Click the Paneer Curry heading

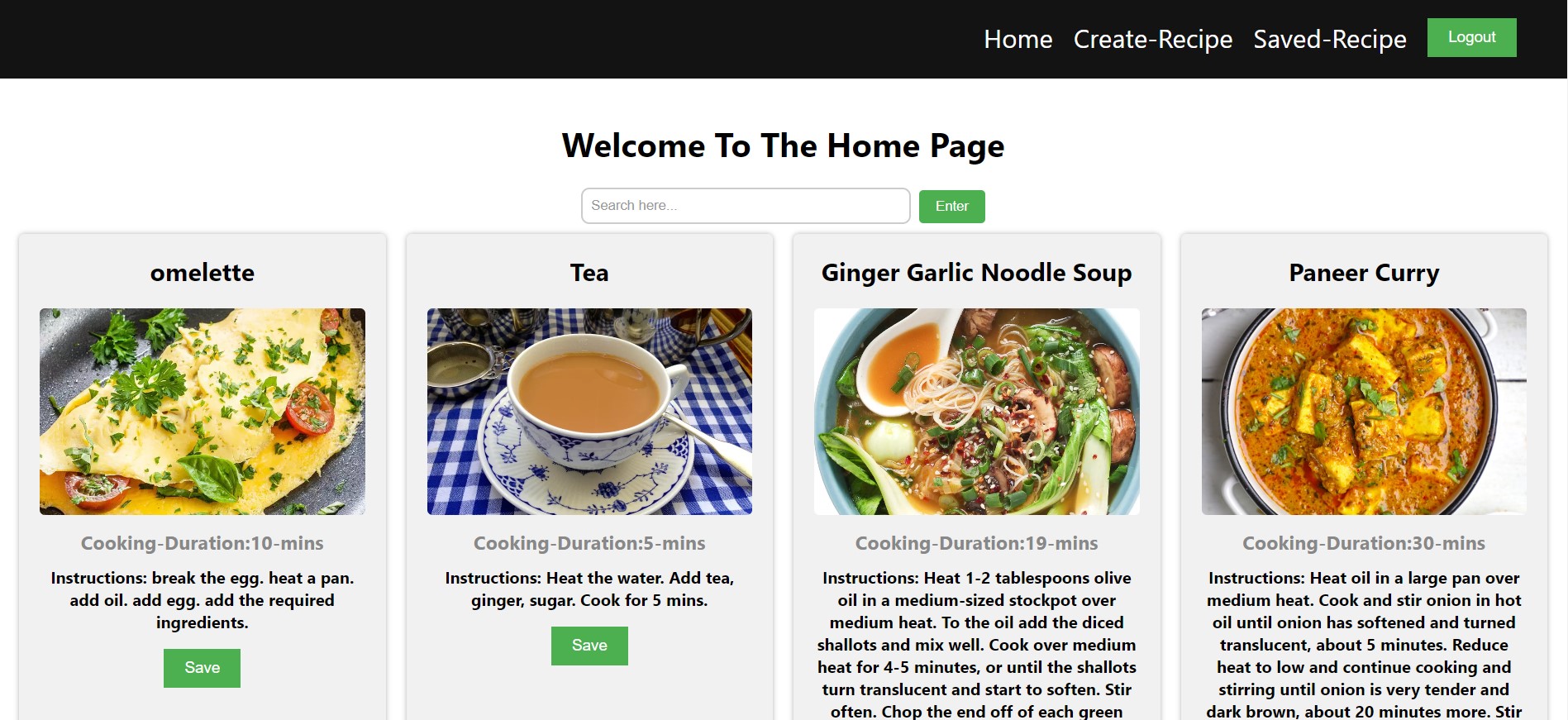(1364, 273)
